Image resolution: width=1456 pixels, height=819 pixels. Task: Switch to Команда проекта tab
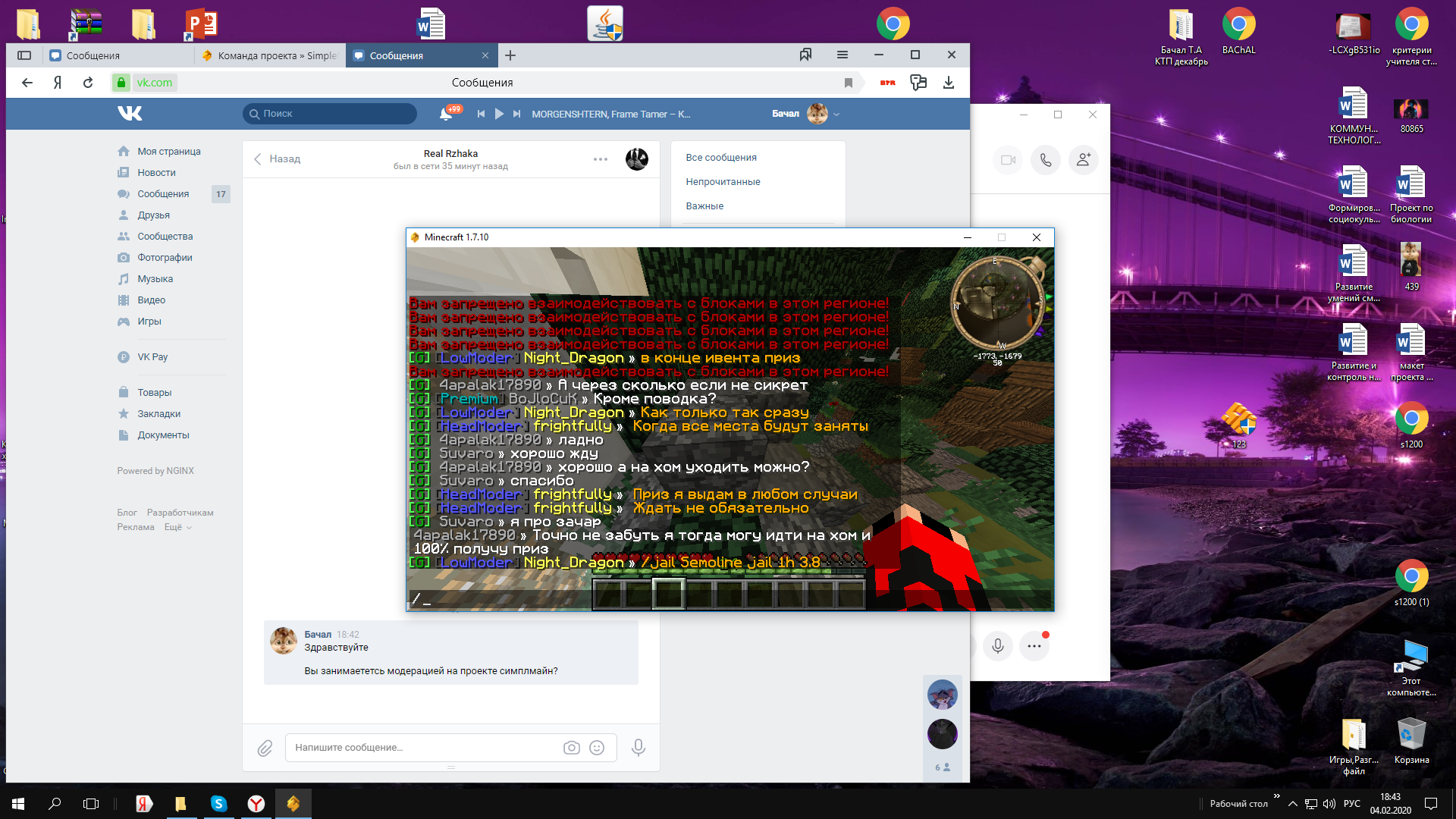tap(270, 55)
